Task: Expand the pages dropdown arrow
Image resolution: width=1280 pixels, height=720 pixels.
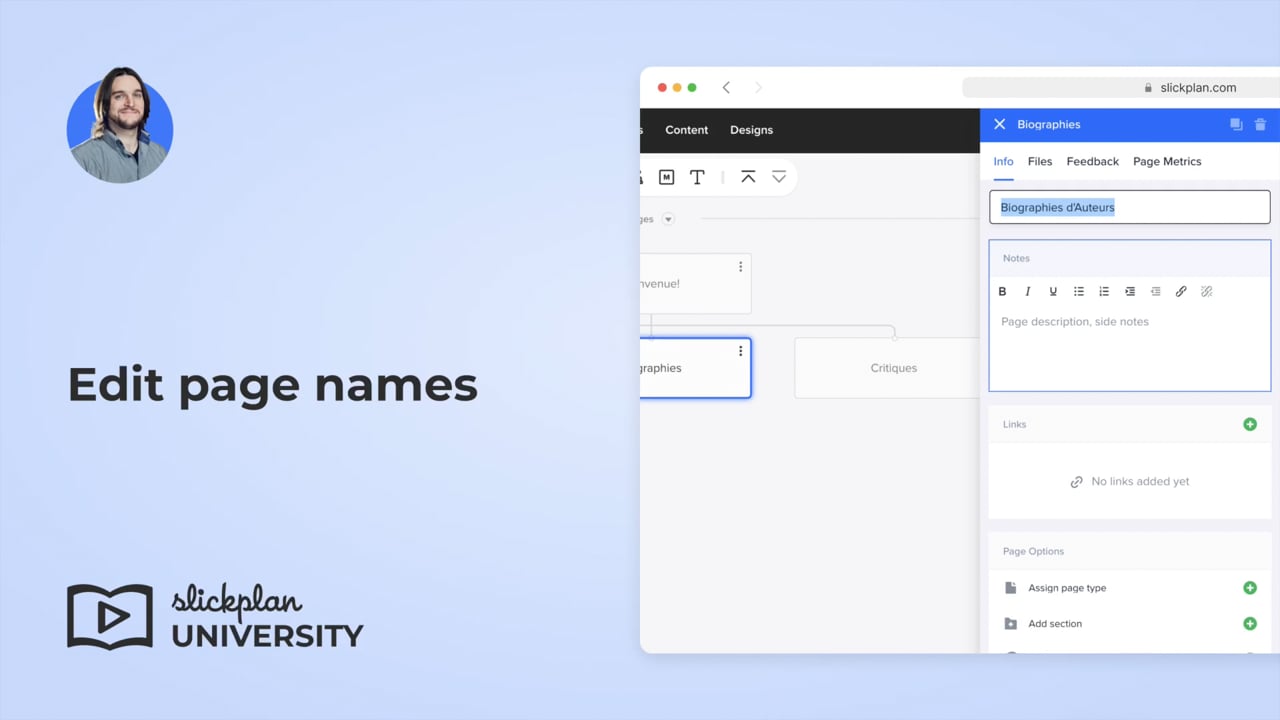Action: tap(668, 219)
